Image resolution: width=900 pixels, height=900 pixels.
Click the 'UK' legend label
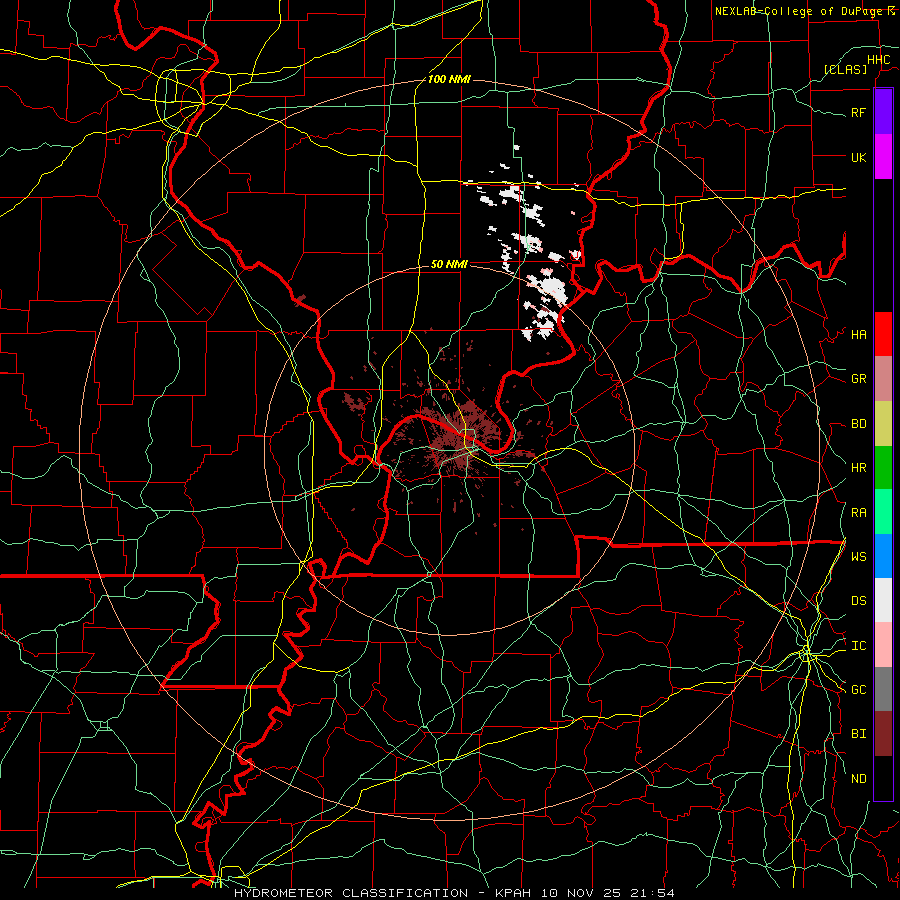point(858,158)
